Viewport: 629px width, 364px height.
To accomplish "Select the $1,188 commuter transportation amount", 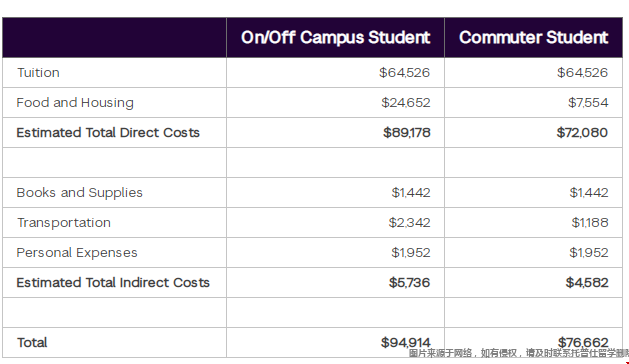I will point(590,223).
